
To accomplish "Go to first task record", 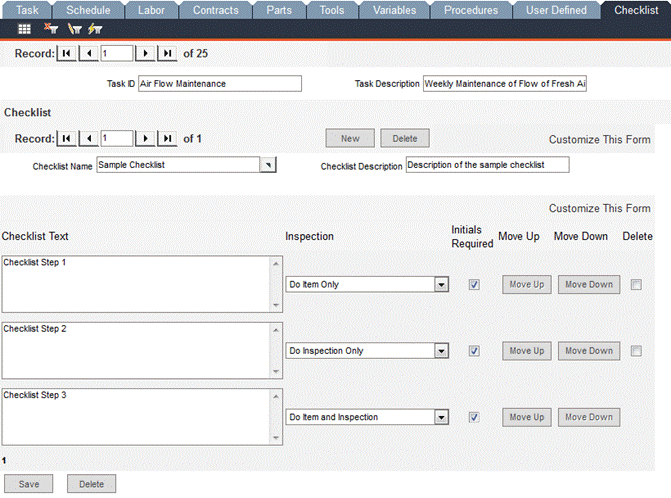I will pyautogui.click(x=67, y=53).
